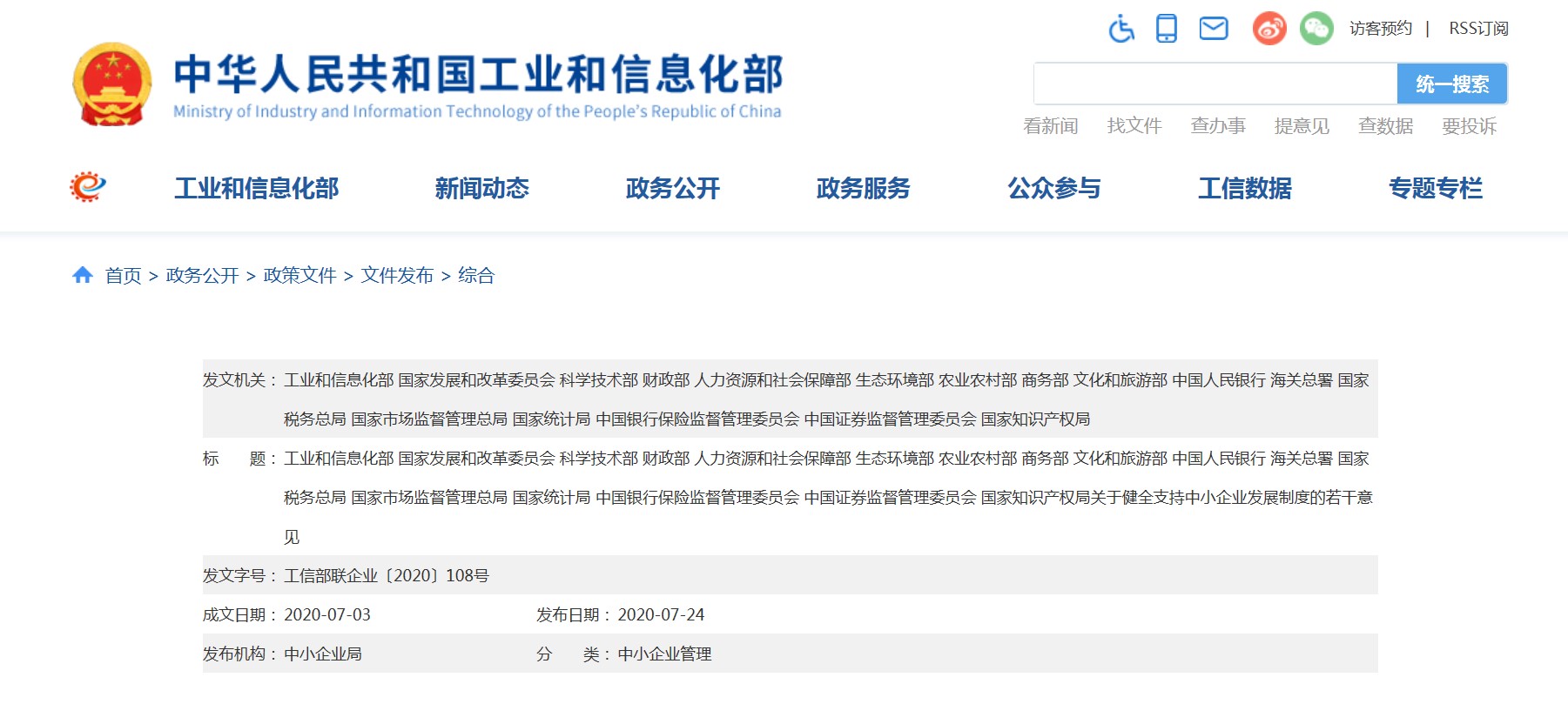The image size is (1568, 704).
Task: Click the 发布机构 value 中小企业局
Action: tap(323, 654)
